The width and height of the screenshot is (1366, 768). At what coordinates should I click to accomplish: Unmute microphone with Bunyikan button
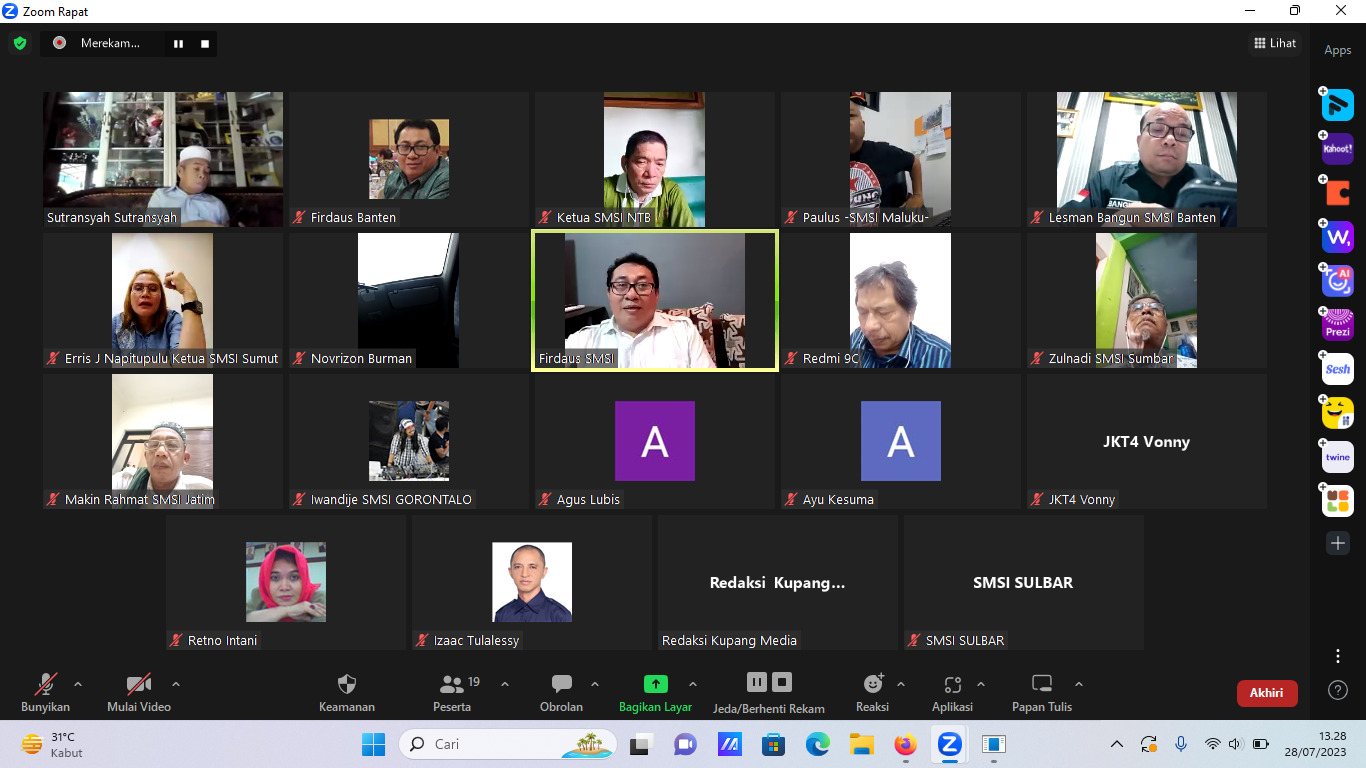46,685
